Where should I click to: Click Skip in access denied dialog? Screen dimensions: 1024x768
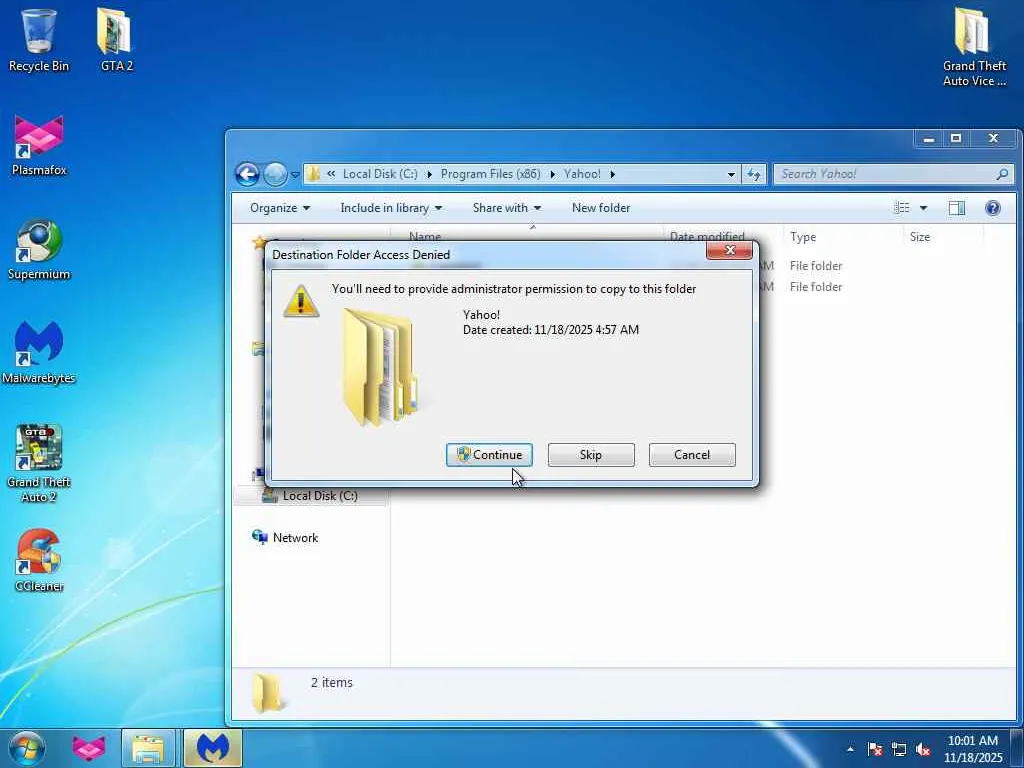click(x=590, y=455)
